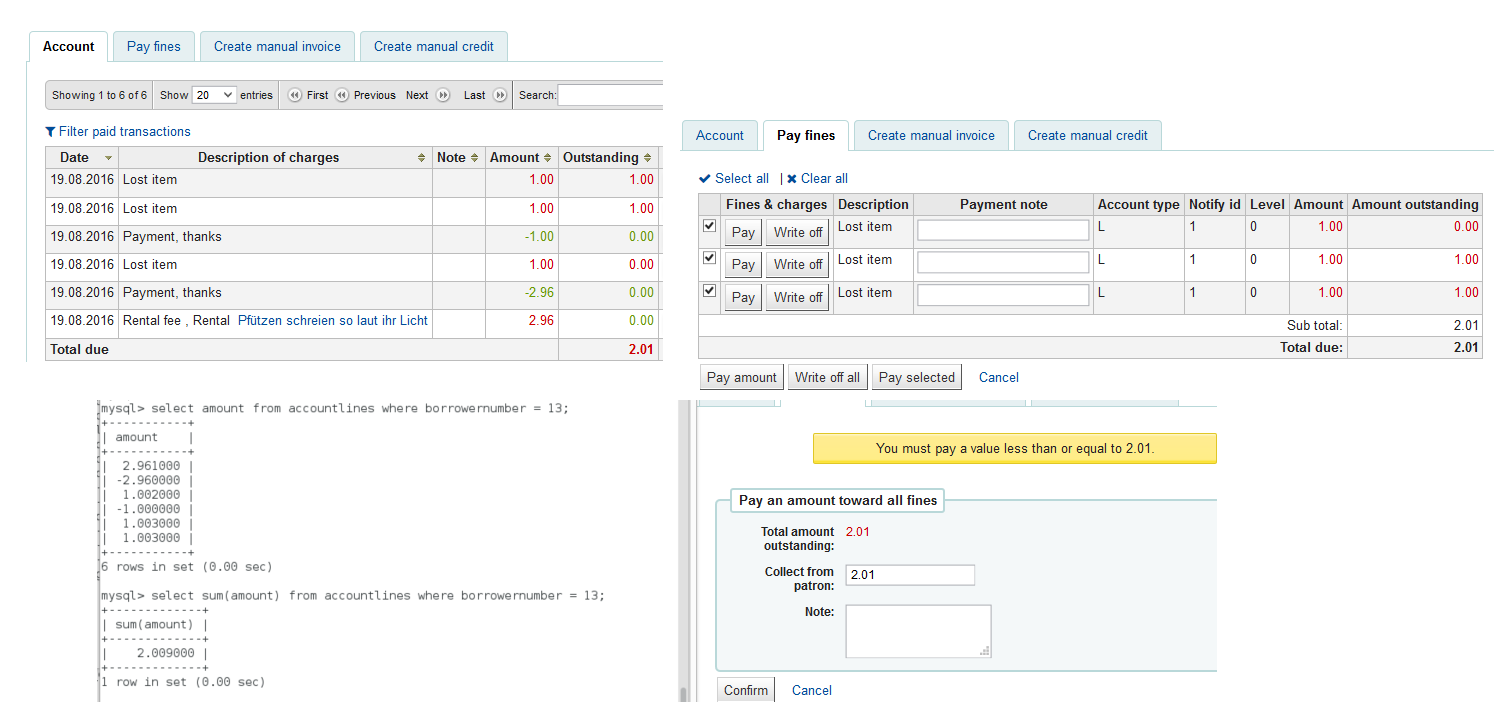Click the Previous page arrow icon
Screen dimensions: 1494x702
[x=342, y=95]
